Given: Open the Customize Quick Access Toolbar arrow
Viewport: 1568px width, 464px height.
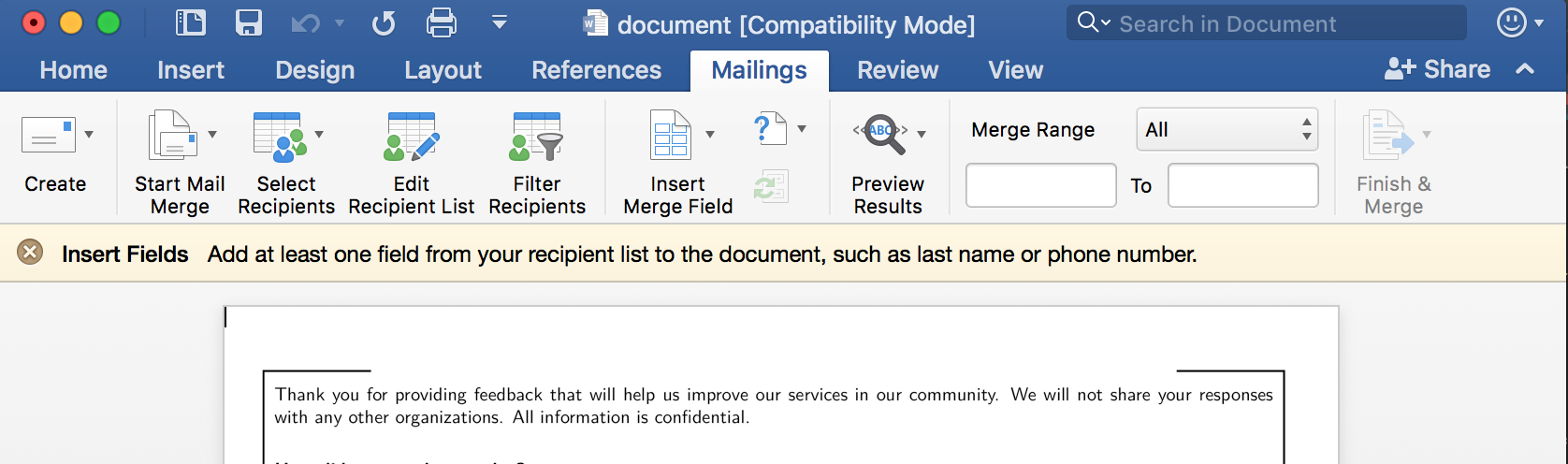Looking at the screenshot, I should tap(500, 22).
